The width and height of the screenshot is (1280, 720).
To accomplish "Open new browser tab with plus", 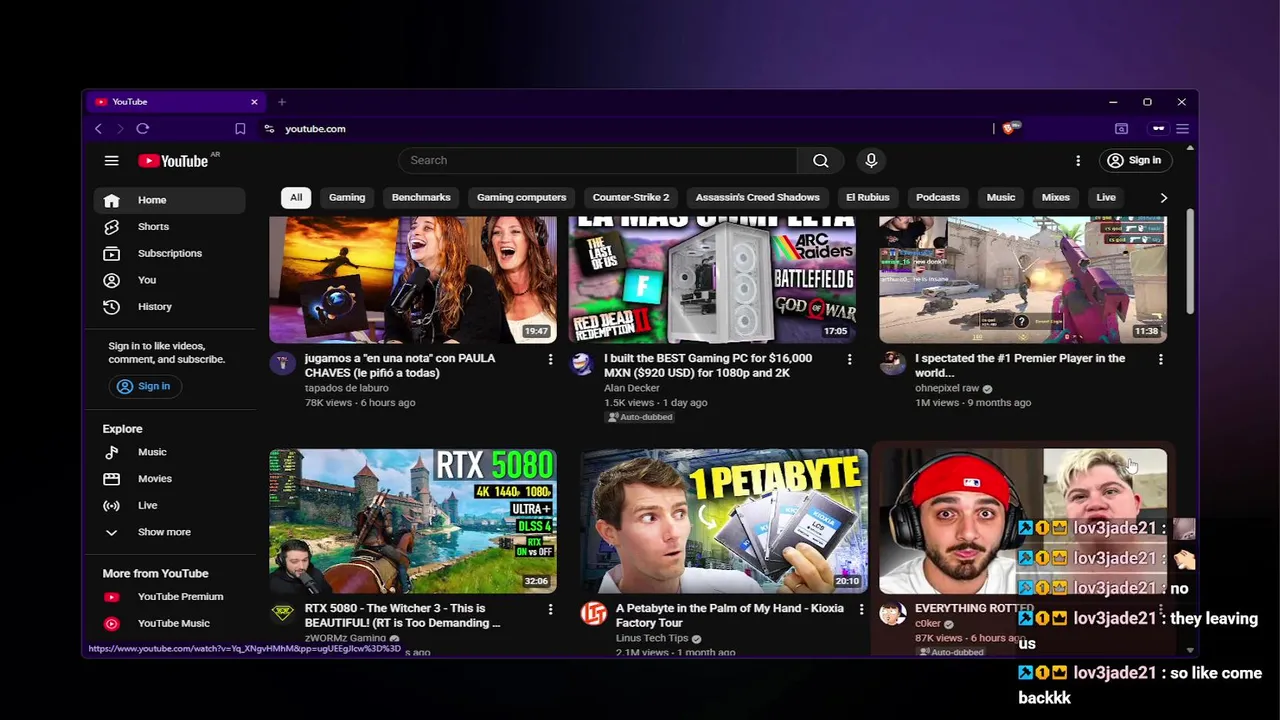I will [282, 102].
